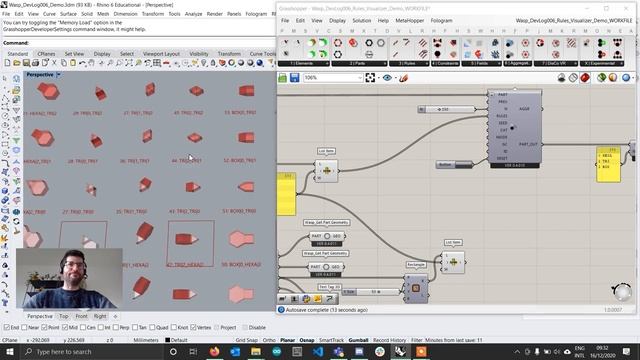Toggle Gumball in Rhino status bar
This screenshot has width=640, height=360.
click(358, 340)
